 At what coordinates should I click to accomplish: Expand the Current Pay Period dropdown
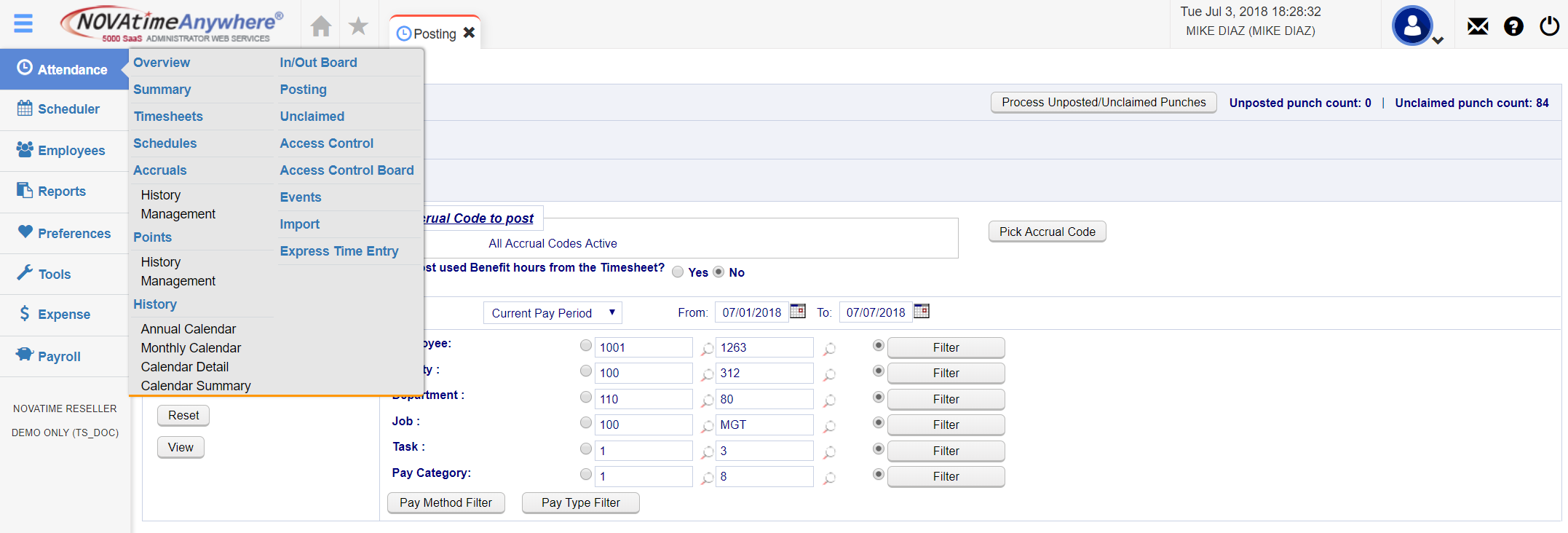click(553, 313)
